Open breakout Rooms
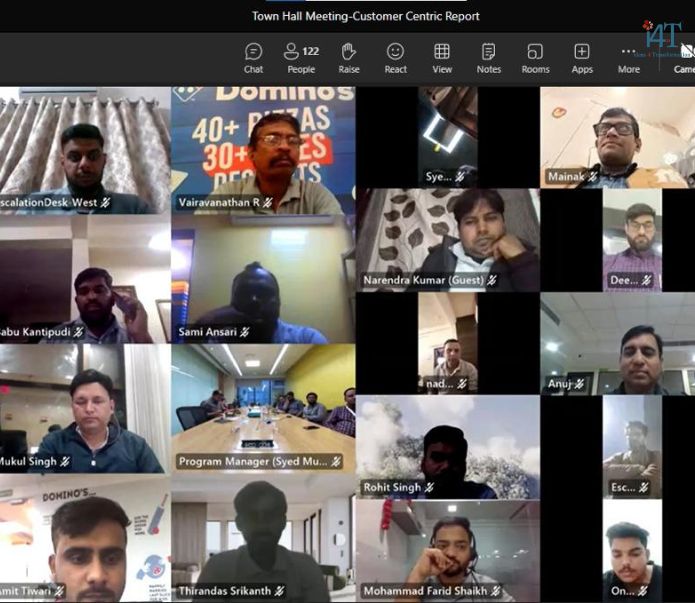Viewport: 695px width, 603px height. point(535,58)
